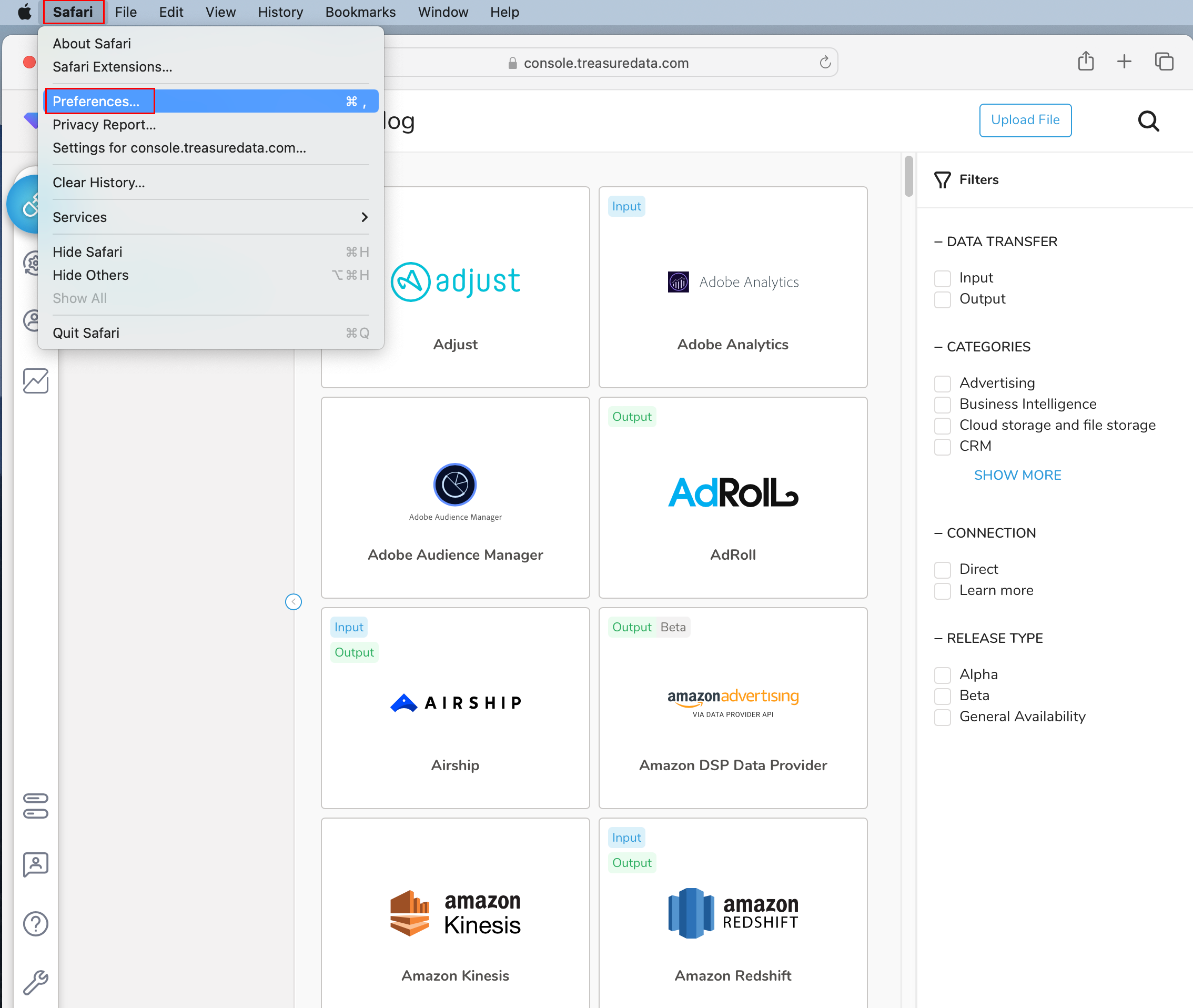Collapse the CATEGORIES filter section

(982, 347)
